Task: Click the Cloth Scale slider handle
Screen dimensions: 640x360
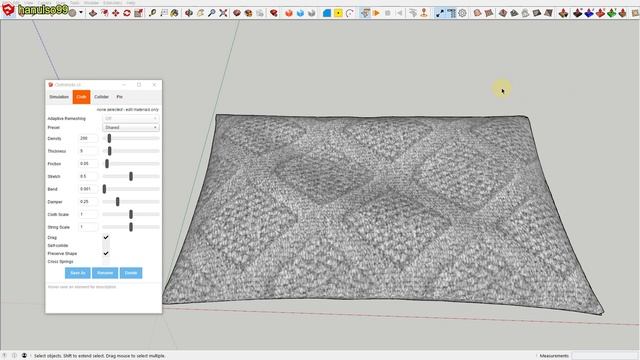Action: (x=131, y=214)
